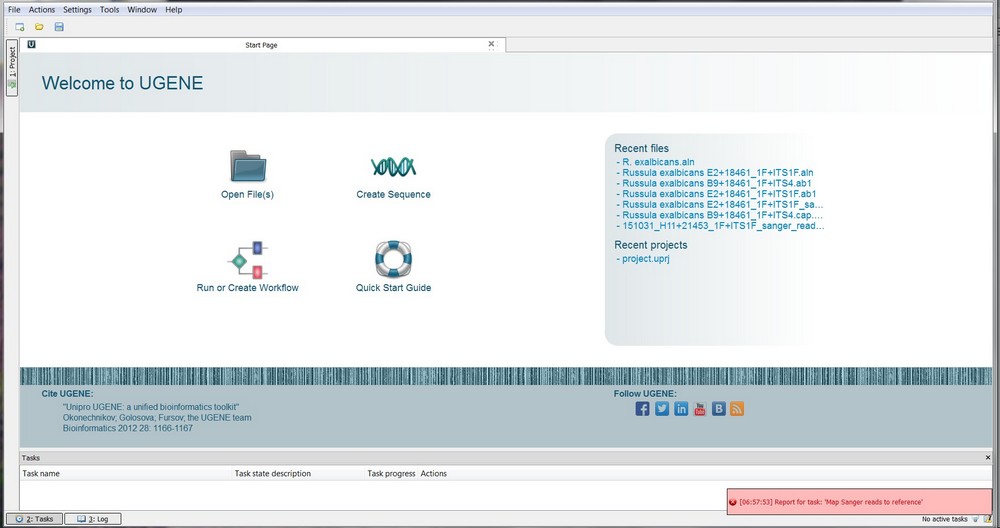Click the Quick Start Guide label
Screen dimensions: 1000x528
pos(393,288)
